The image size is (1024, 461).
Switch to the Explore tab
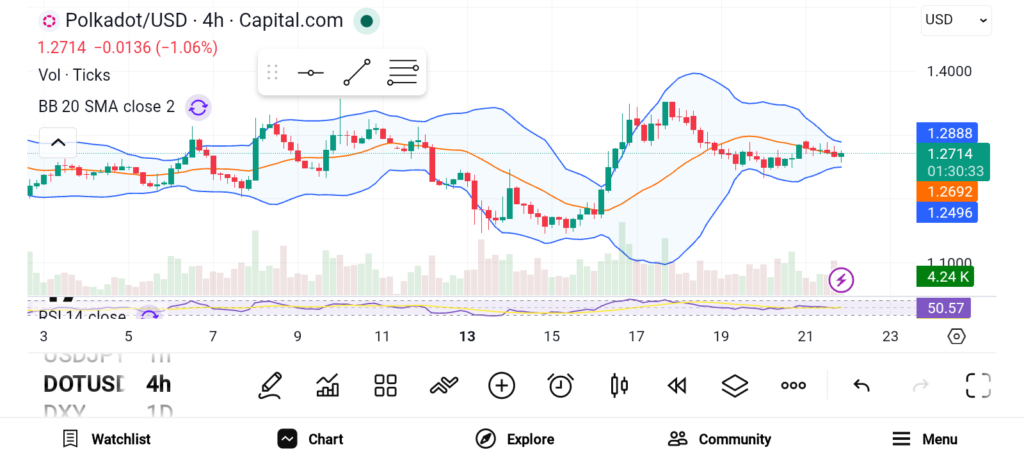tap(515, 439)
